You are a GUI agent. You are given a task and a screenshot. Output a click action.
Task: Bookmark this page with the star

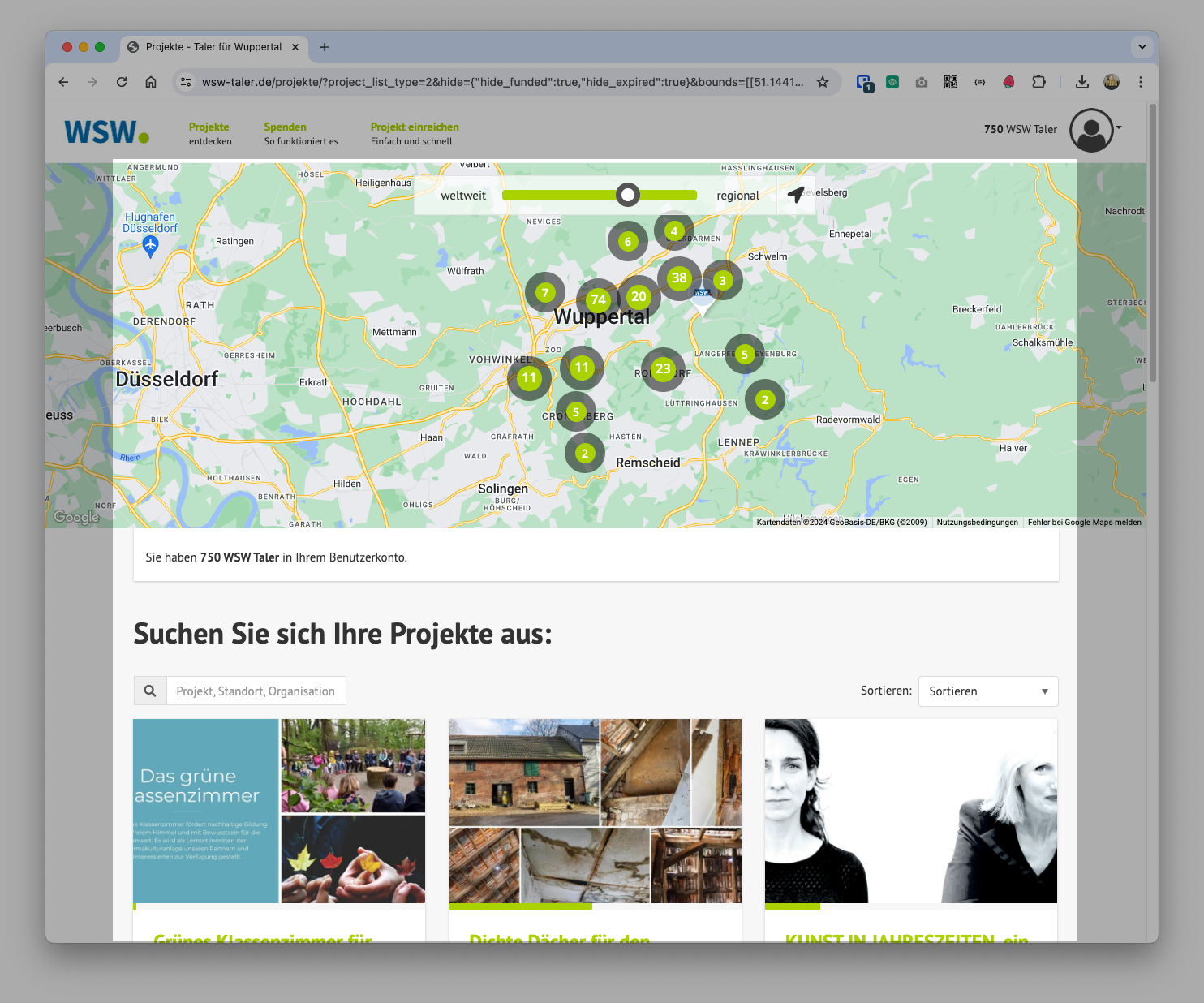[823, 82]
